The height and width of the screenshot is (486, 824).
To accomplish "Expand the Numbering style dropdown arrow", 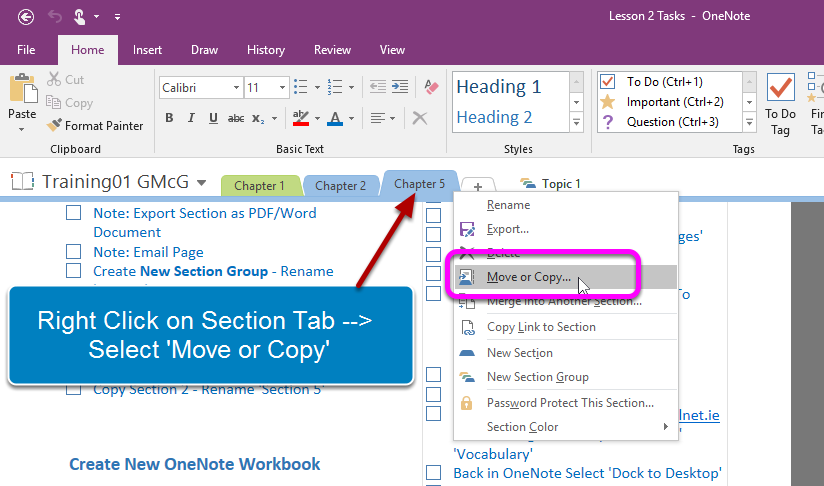I will [x=351, y=87].
